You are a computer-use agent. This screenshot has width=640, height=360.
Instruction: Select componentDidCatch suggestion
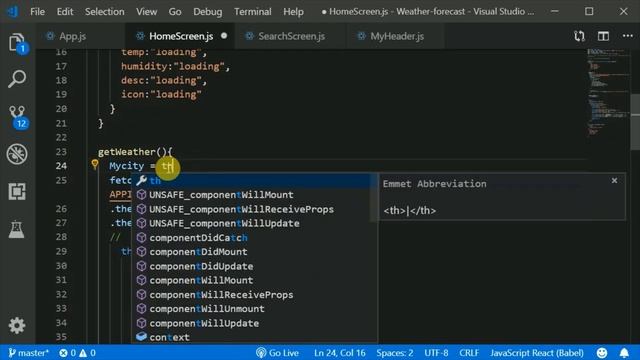pos(251,238)
